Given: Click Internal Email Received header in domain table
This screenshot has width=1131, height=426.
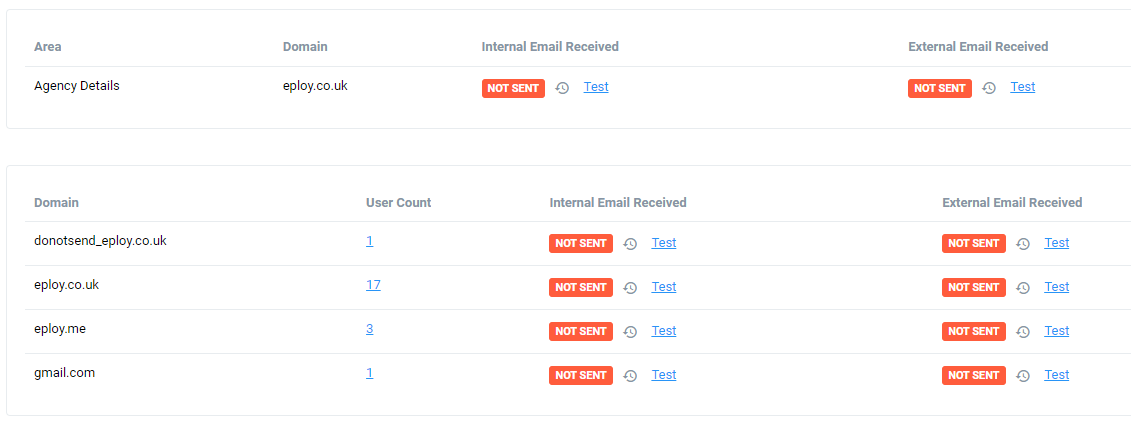Looking at the screenshot, I should (x=617, y=203).
